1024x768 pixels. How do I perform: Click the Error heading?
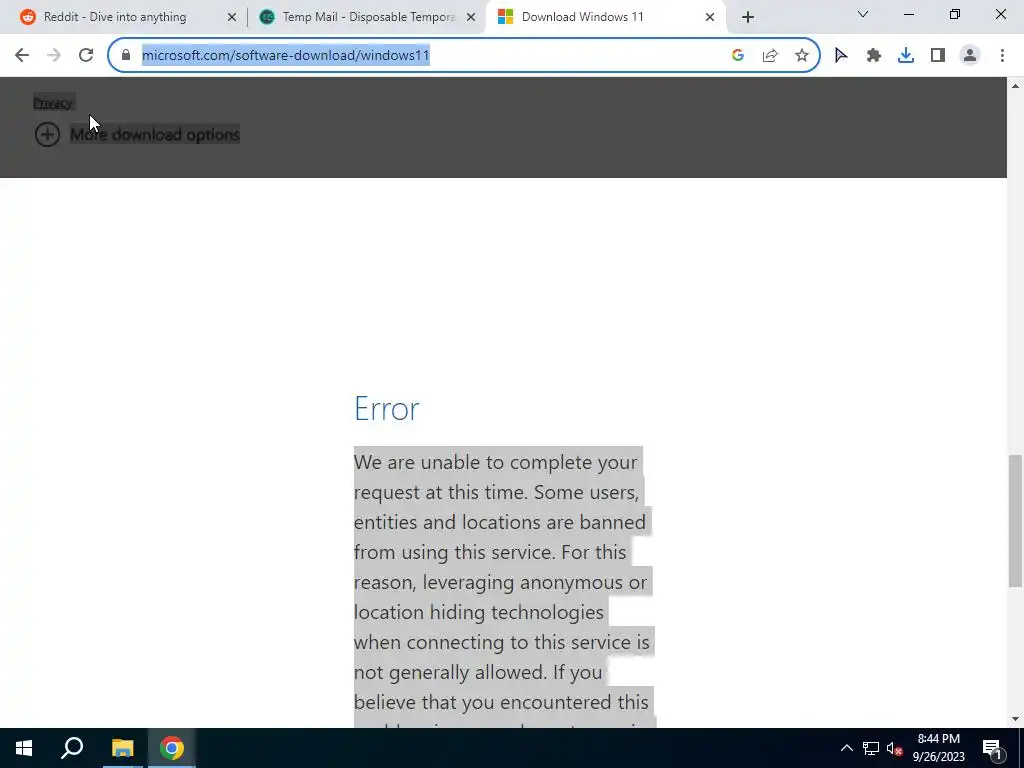[x=387, y=409]
